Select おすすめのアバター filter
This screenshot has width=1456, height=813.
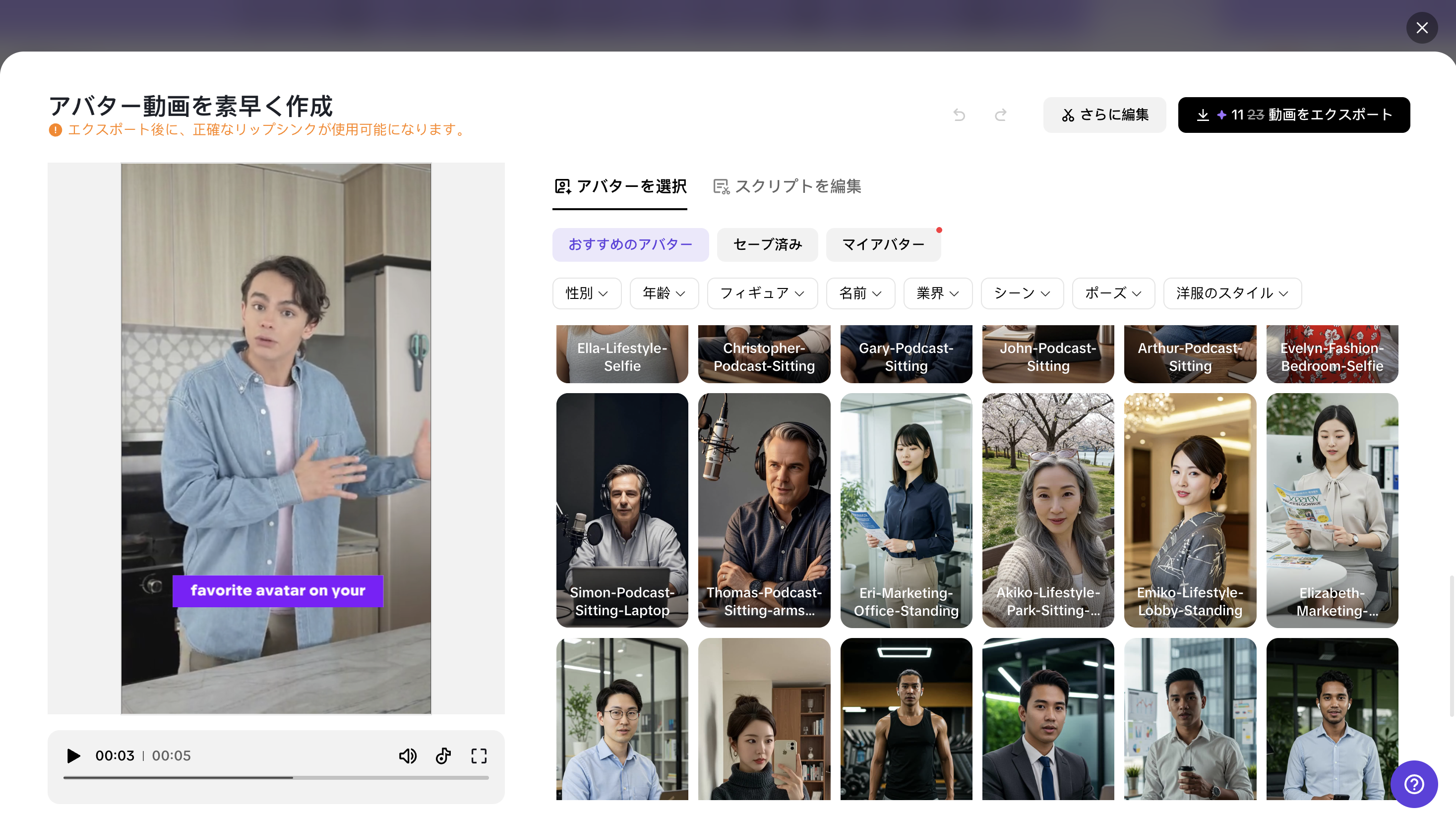(630, 244)
